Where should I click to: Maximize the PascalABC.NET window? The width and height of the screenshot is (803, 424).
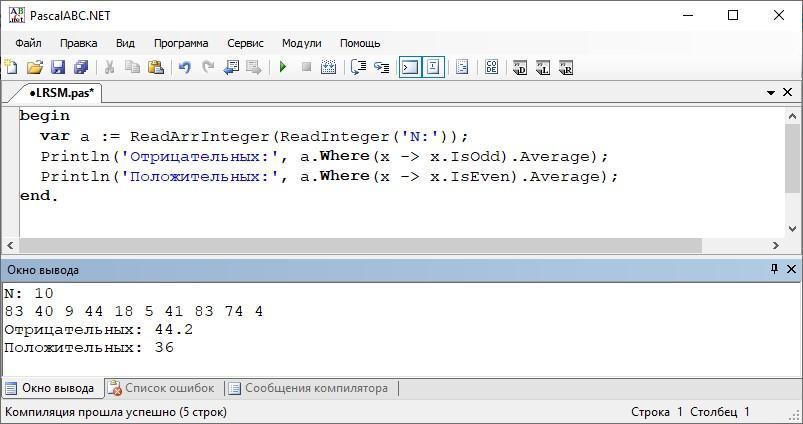(733, 15)
